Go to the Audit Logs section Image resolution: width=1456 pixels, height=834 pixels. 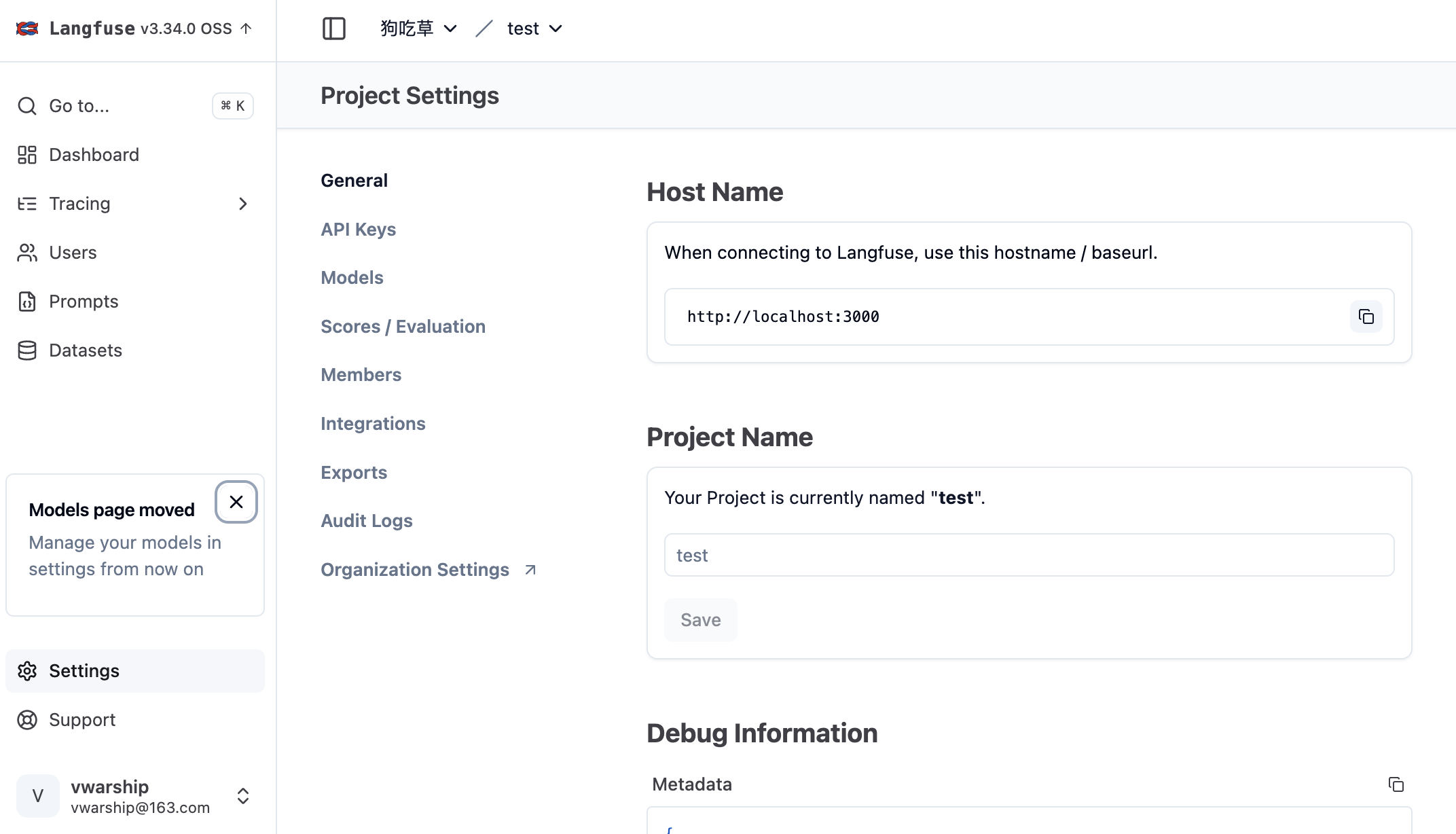pos(366,521)
